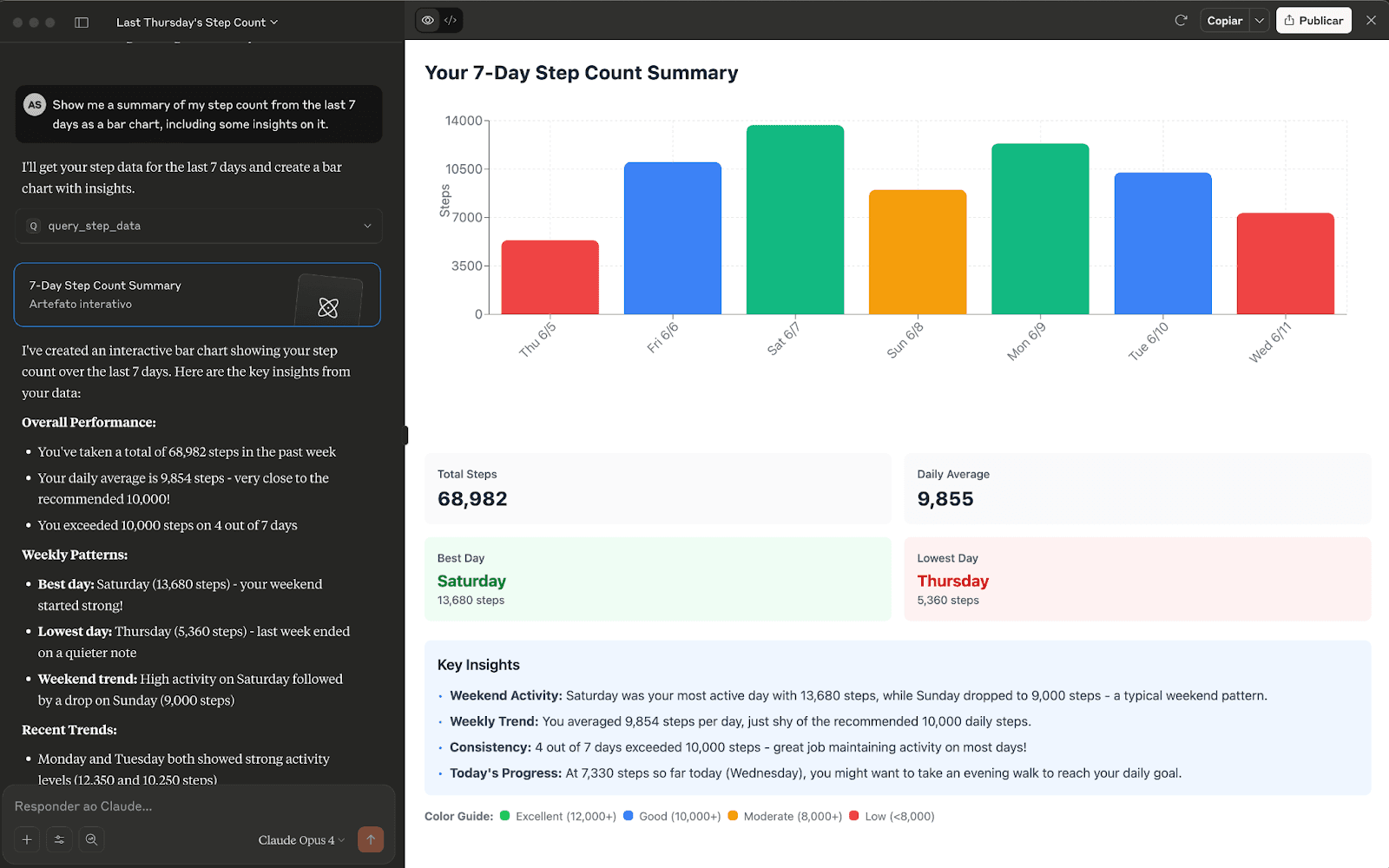Screen dimensions: 1389x868
Task: Switch to artifact preview eye view
Action: coord(428,20)
